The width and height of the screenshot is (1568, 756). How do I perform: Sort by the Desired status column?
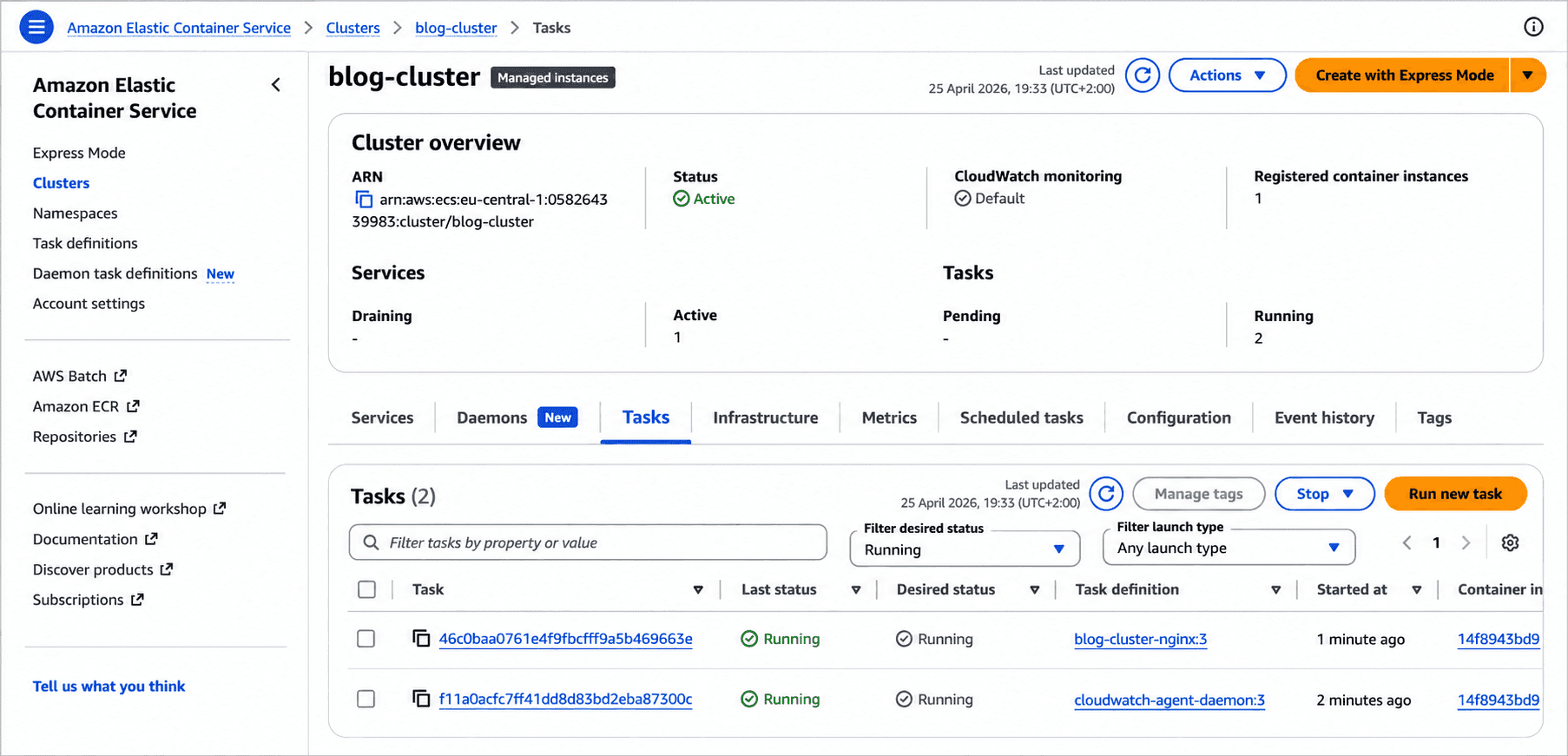1035,590
